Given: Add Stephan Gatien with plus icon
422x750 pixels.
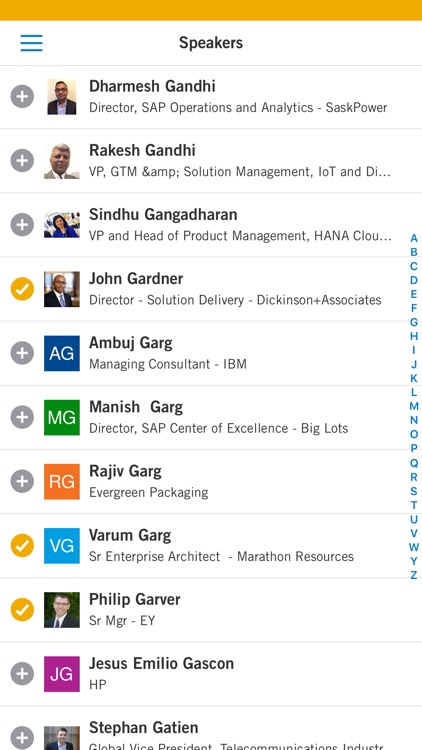Looking at the screenshot, I should click(22, 738).
